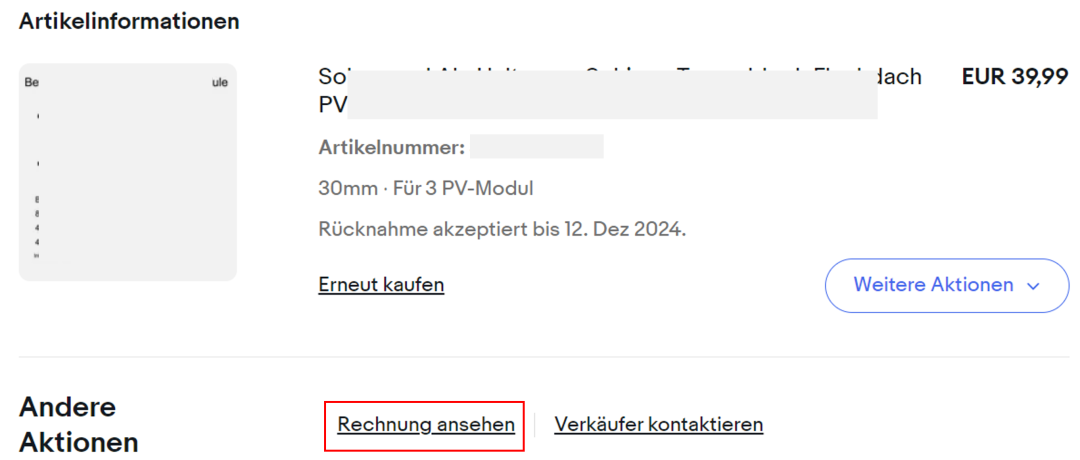1080x460 pixels.
Task: Click the word "Aktionen" under "Andere"
Action: coord(78,442)
